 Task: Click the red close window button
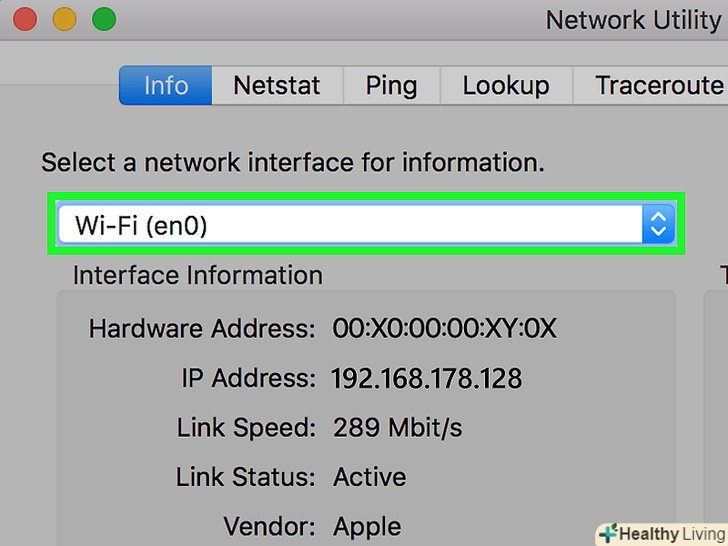[24, 18]
